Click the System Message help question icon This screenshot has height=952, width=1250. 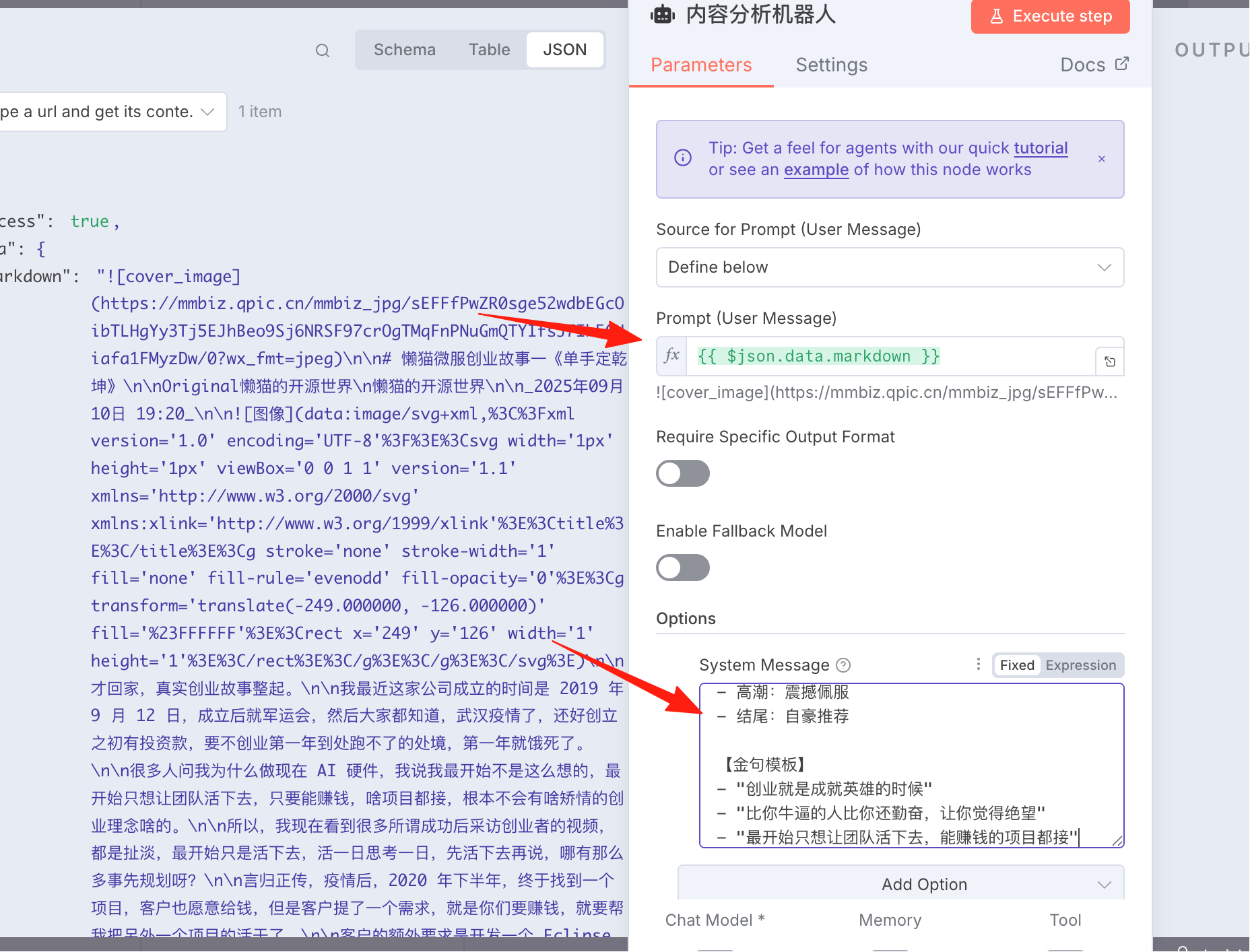click(843, 665)
